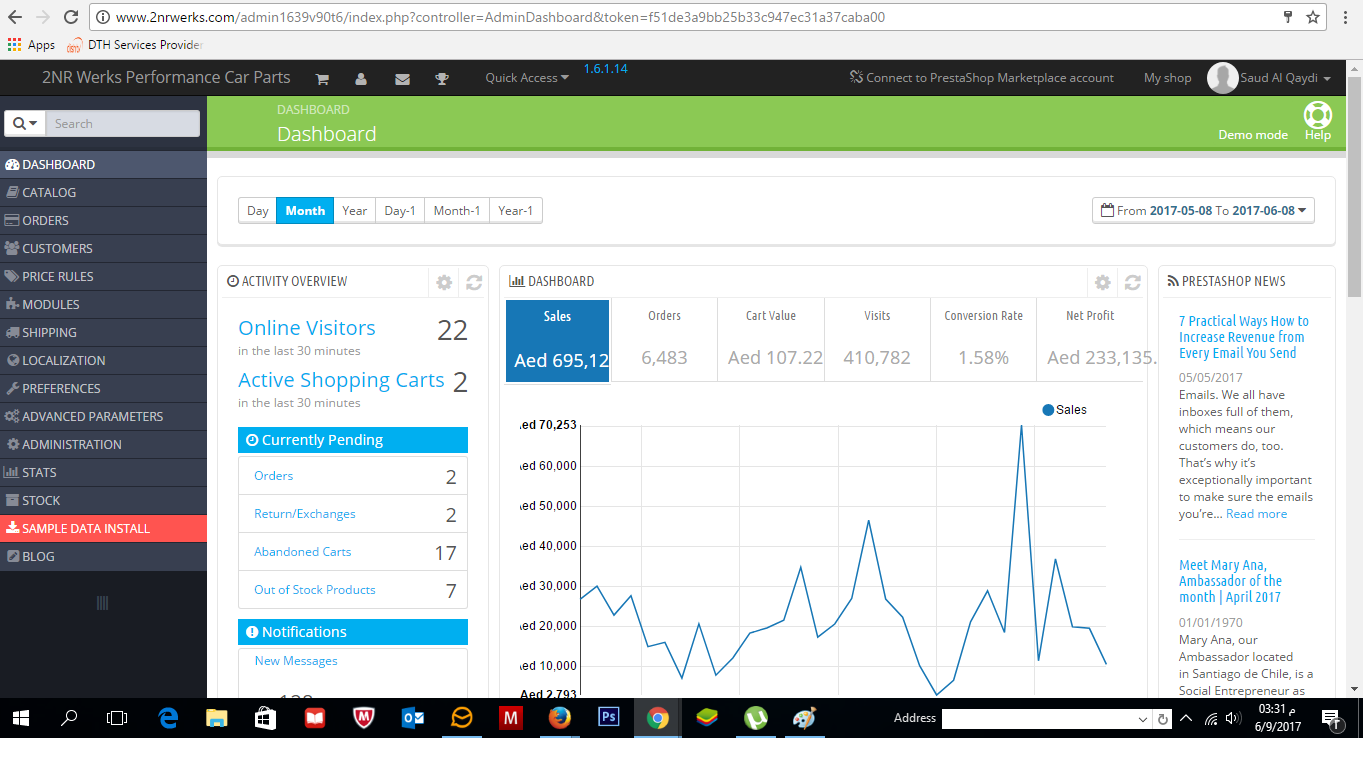The height and width of the screenshot is (768, 1366).
Task: Click the customer person icon in header
Action: (361, 79)
